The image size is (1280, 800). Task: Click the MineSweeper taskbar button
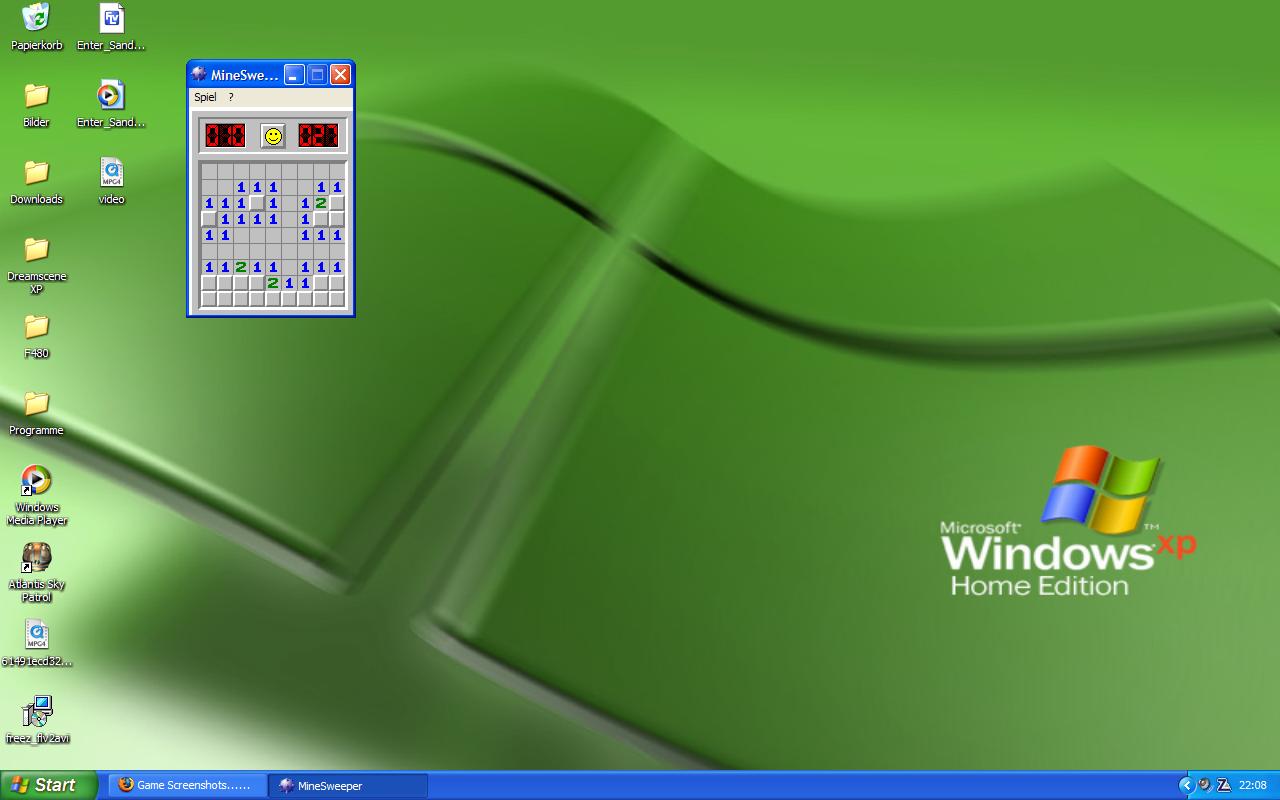click(x=348, y=785)
